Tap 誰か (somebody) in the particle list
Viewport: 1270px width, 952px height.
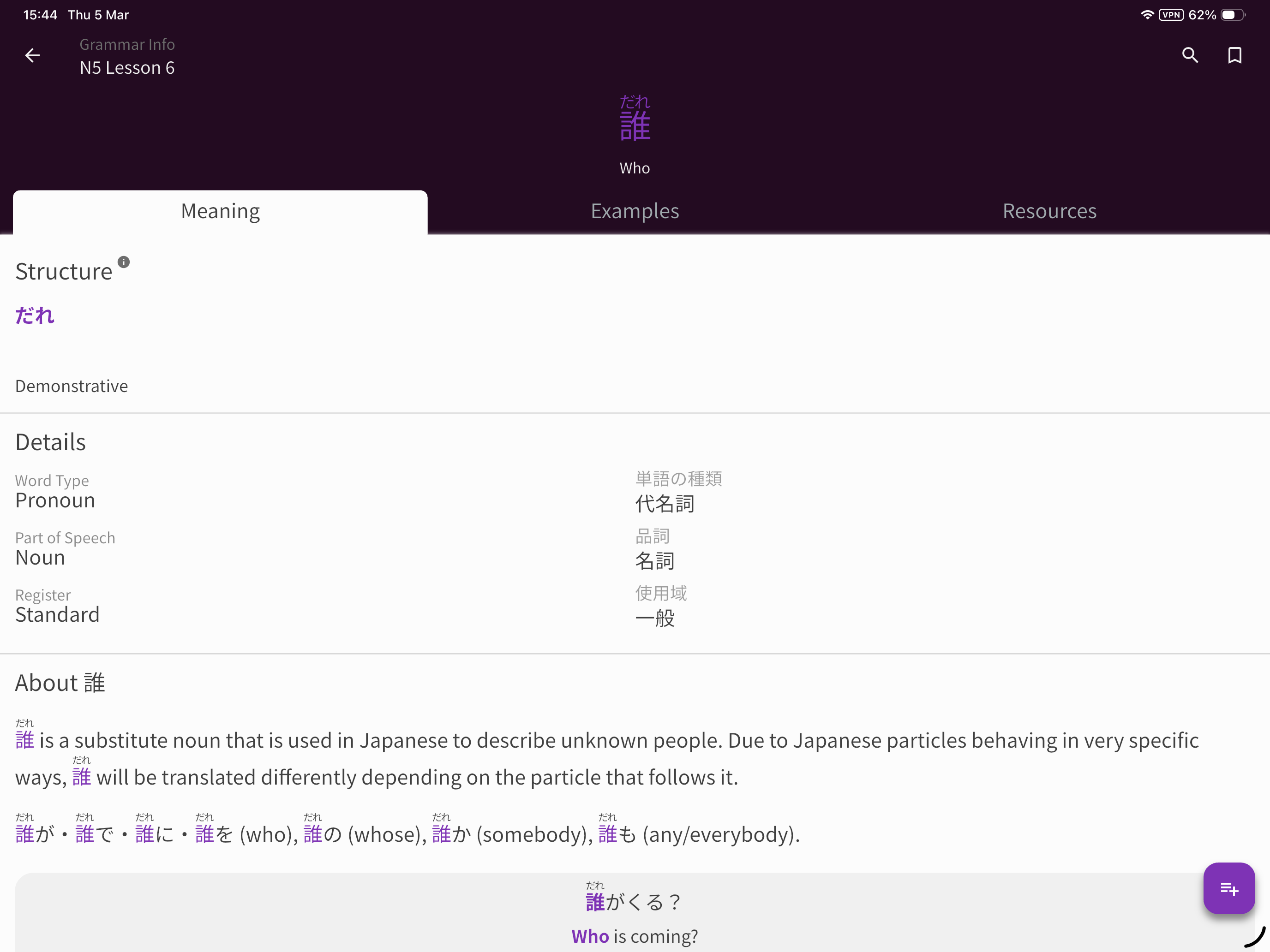[451, 834]
